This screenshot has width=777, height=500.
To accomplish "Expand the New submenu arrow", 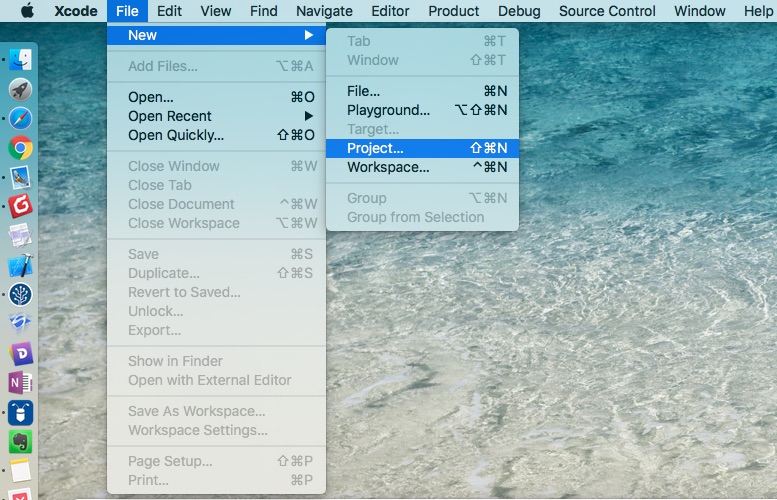I will tap(309, 35).
